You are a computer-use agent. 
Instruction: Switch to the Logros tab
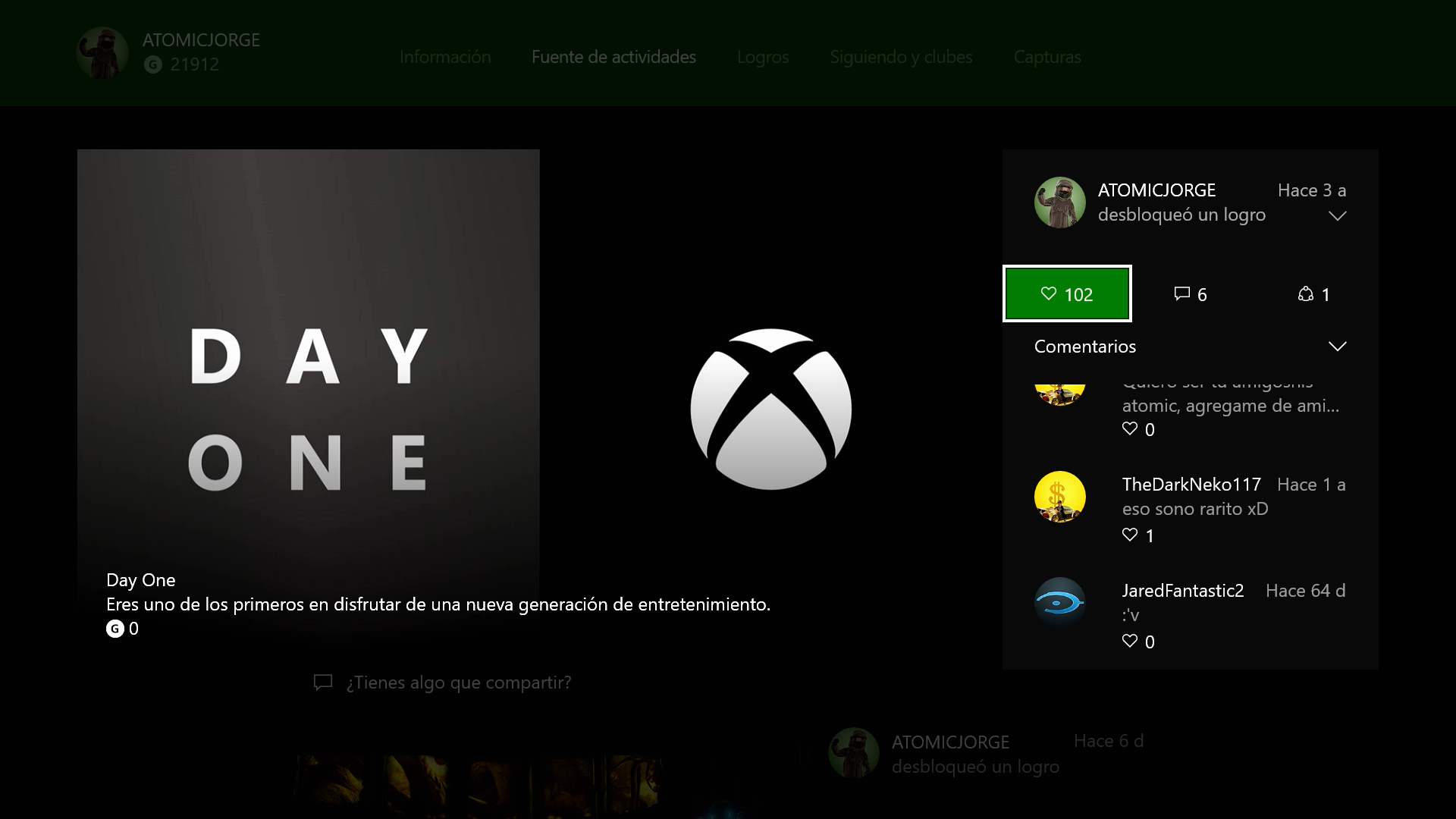pyautogui.click(x=762, y=57)
